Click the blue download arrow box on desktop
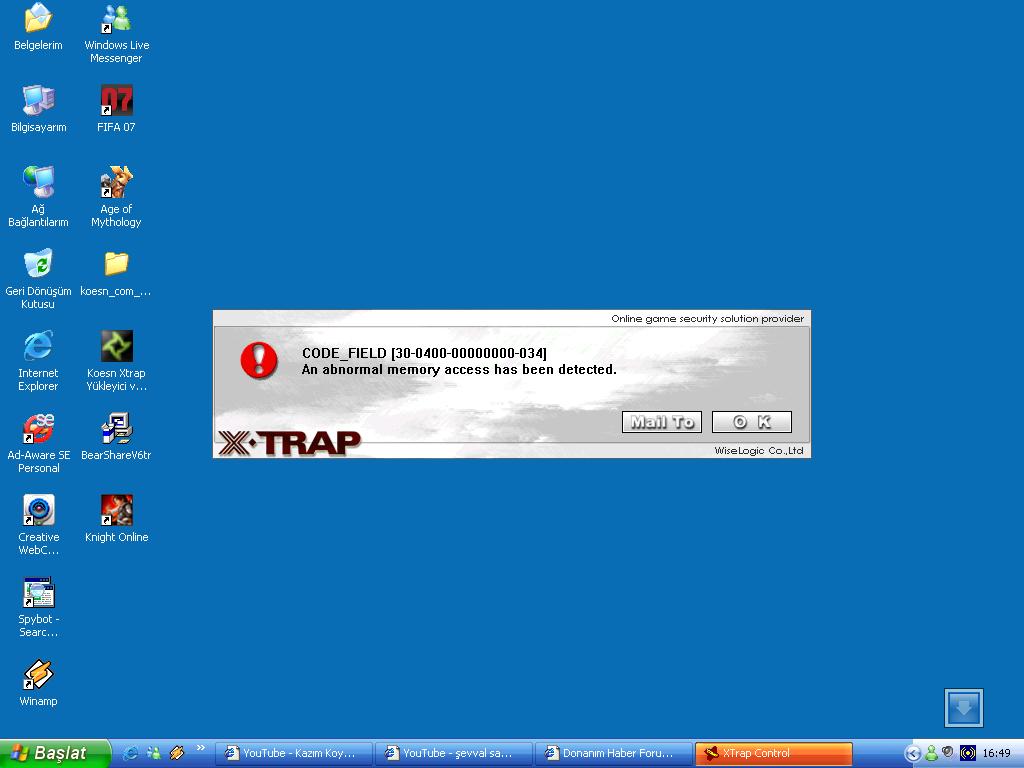 coord(963,707)
